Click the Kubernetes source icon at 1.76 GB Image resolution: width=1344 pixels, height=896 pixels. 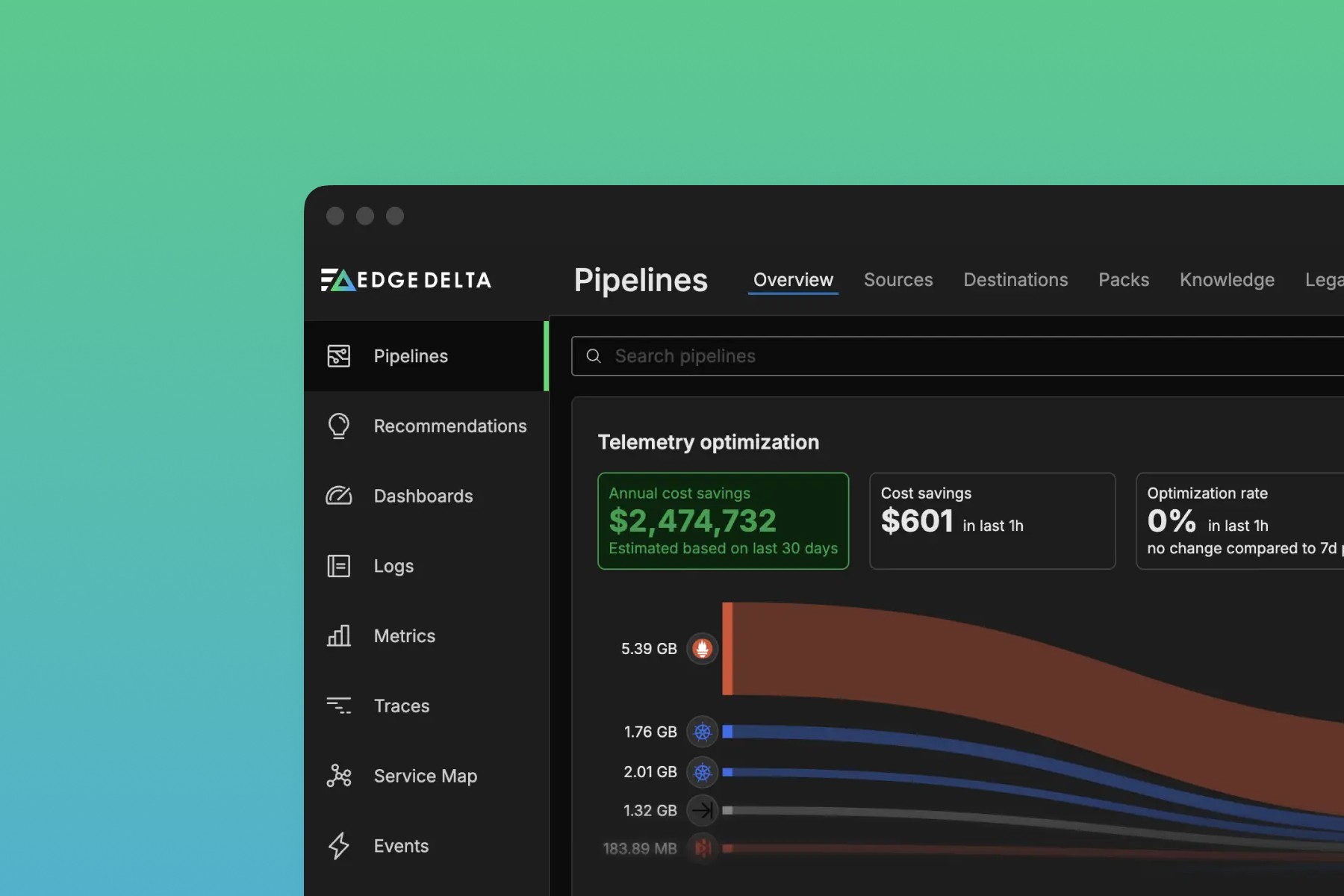pos(702,732)
